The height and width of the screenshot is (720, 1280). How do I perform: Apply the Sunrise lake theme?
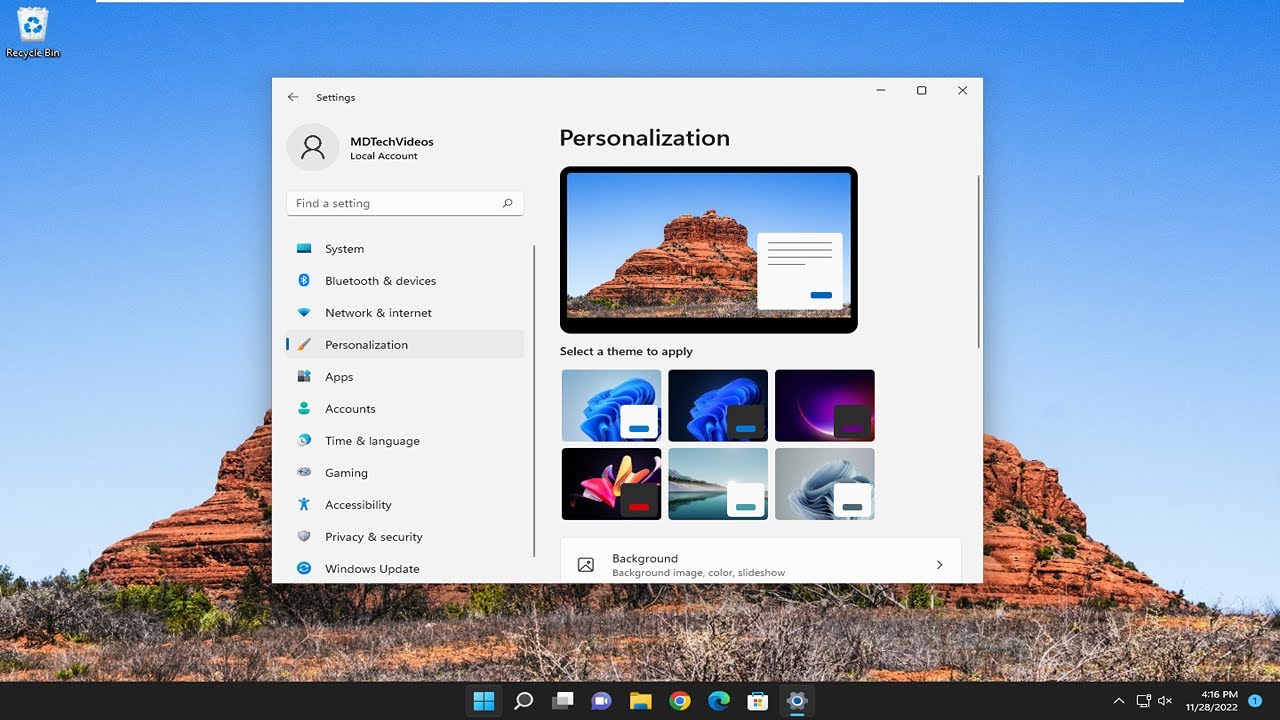coord(718,484)
